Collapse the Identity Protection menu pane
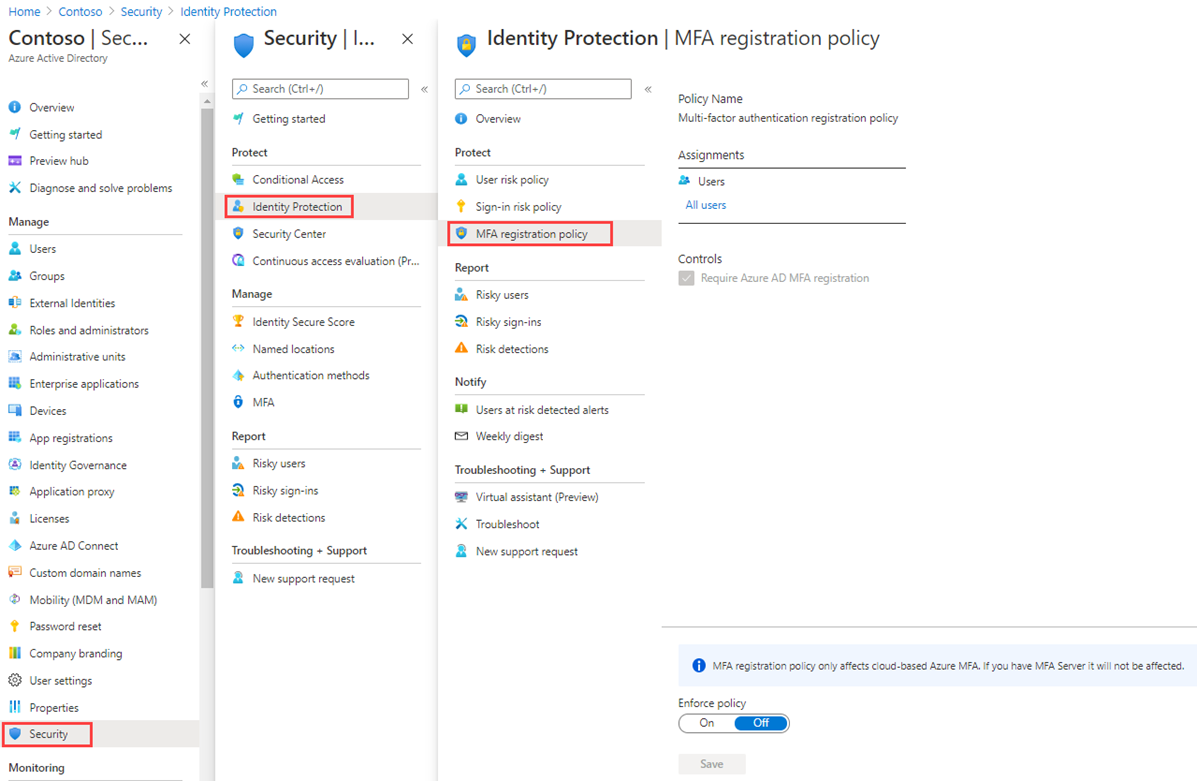 coord(648,88)
